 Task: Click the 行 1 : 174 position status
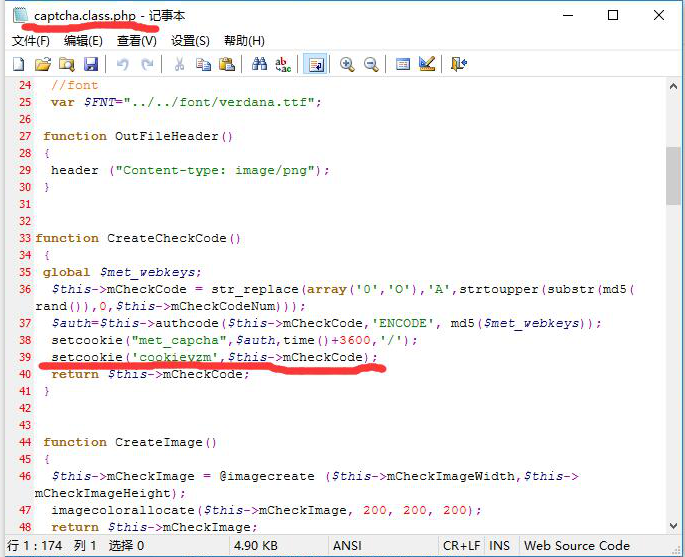tap(35, 546)
